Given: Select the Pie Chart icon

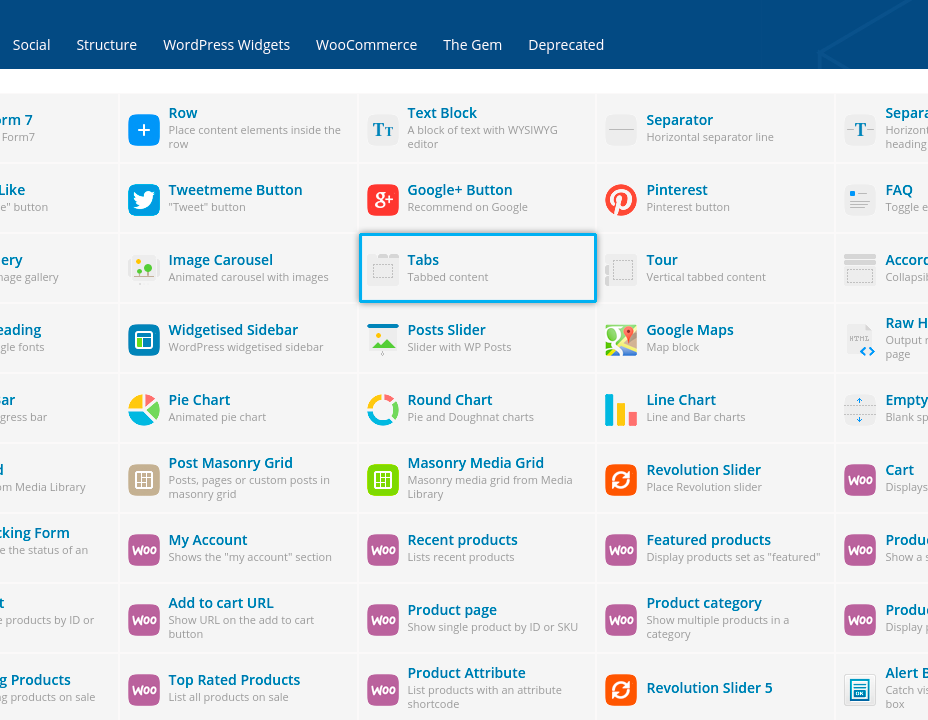Looking at the screenshot, I should coord(144,410).
